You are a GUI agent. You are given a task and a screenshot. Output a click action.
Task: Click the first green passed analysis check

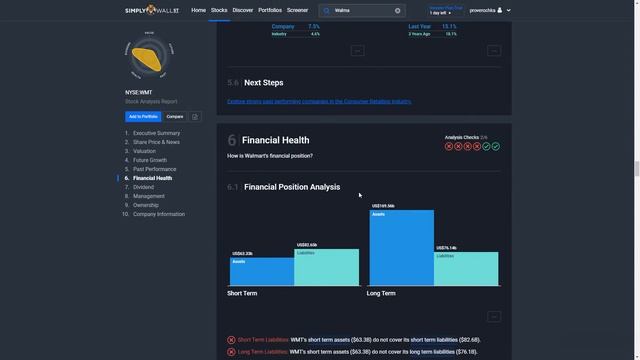[486, 146]
